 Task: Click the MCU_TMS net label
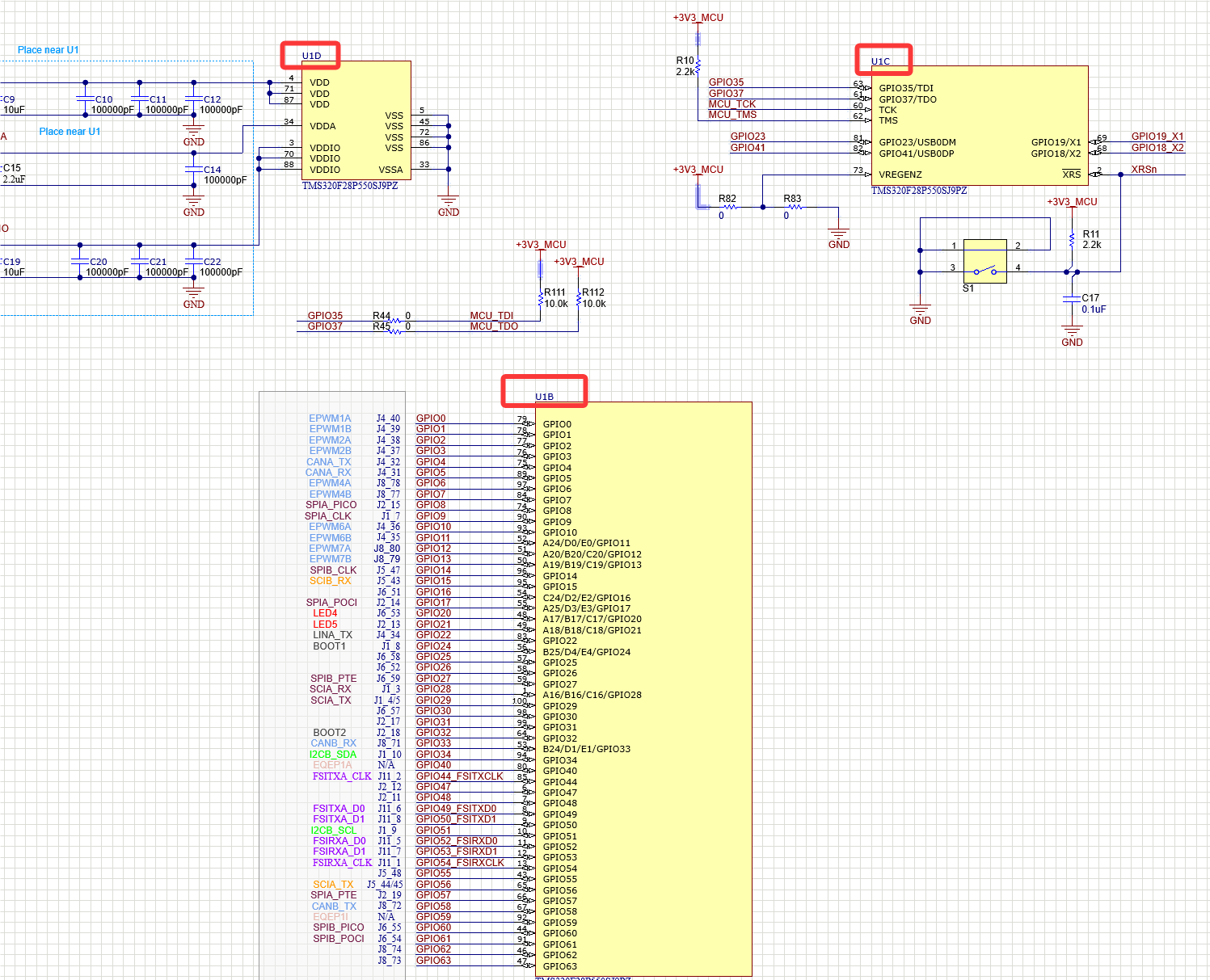point(732,115)
